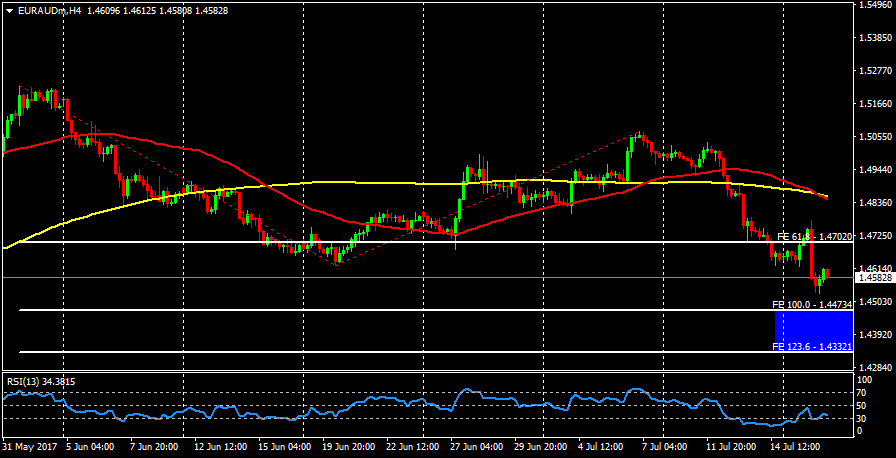Viewport: 896px width, 458px height.
Task: Click the dropdown arrow beside EURAUDm,H4 title
Action: pos(8,9)
